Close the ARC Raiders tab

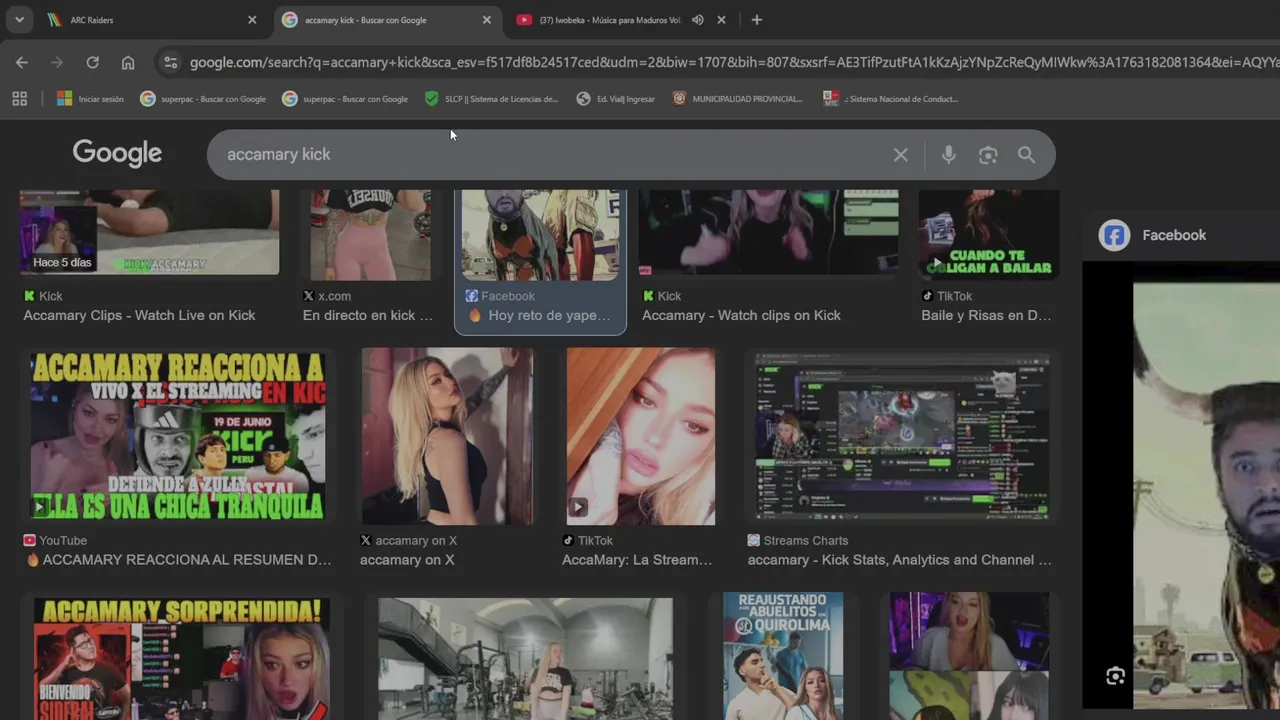(252, 20)
